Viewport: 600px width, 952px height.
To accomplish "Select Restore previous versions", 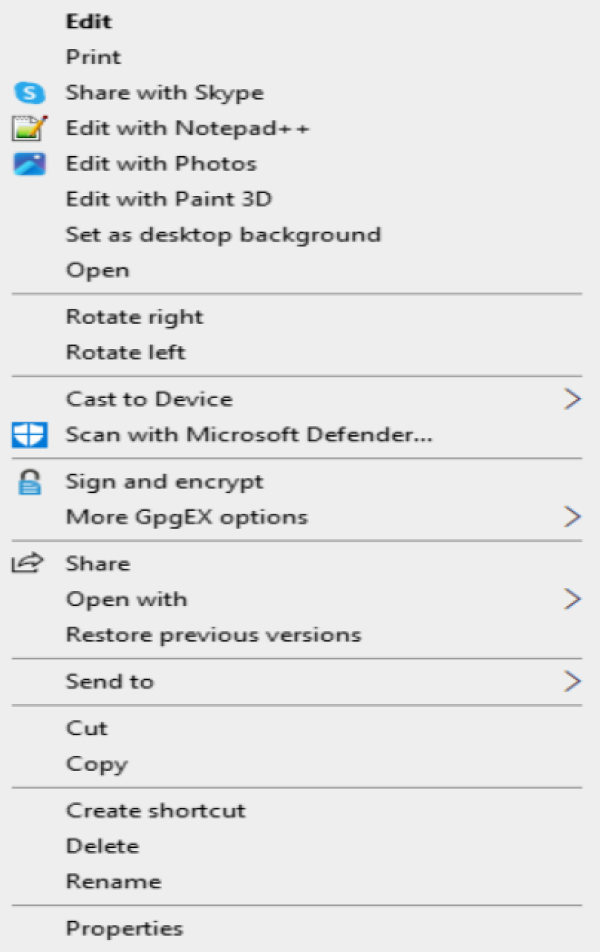I will tap(213, 635).
